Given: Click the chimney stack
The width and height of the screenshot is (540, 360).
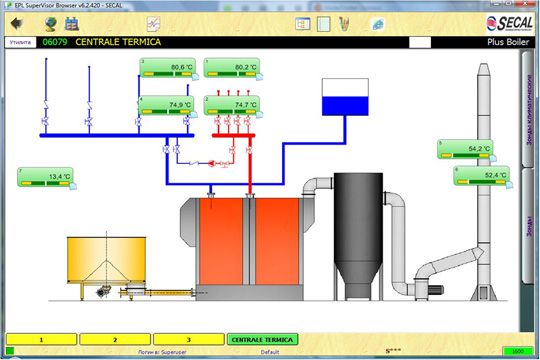Looking at the screenshot, I should 484,182.
